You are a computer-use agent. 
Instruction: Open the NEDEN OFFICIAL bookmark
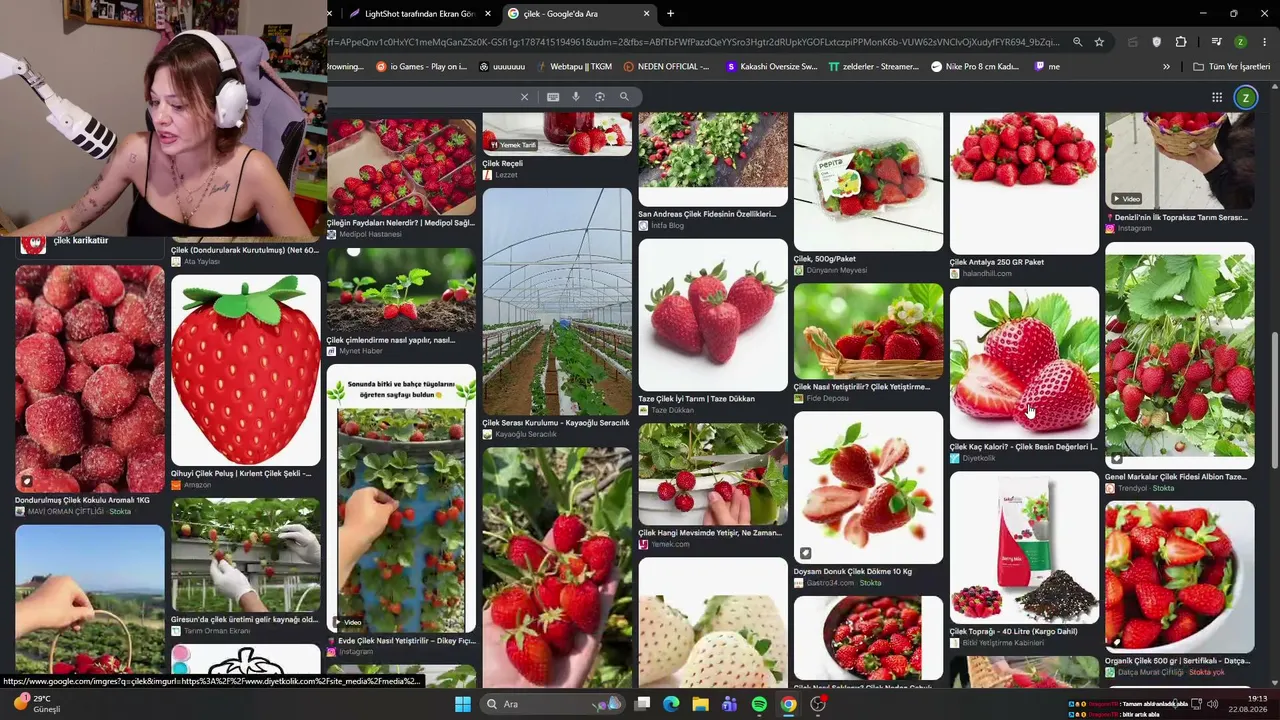666,67
